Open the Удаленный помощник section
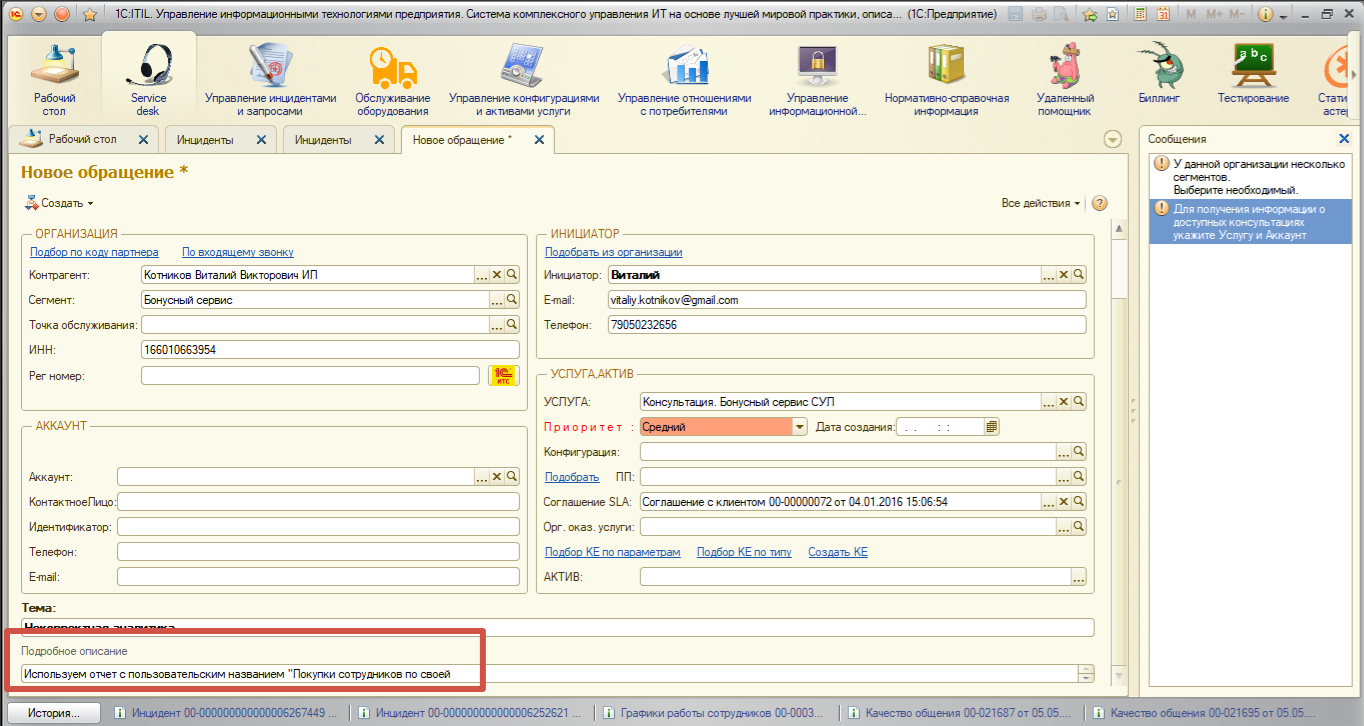The width and height of the screenshot is (1364, 726). (x=1065, y=80)
